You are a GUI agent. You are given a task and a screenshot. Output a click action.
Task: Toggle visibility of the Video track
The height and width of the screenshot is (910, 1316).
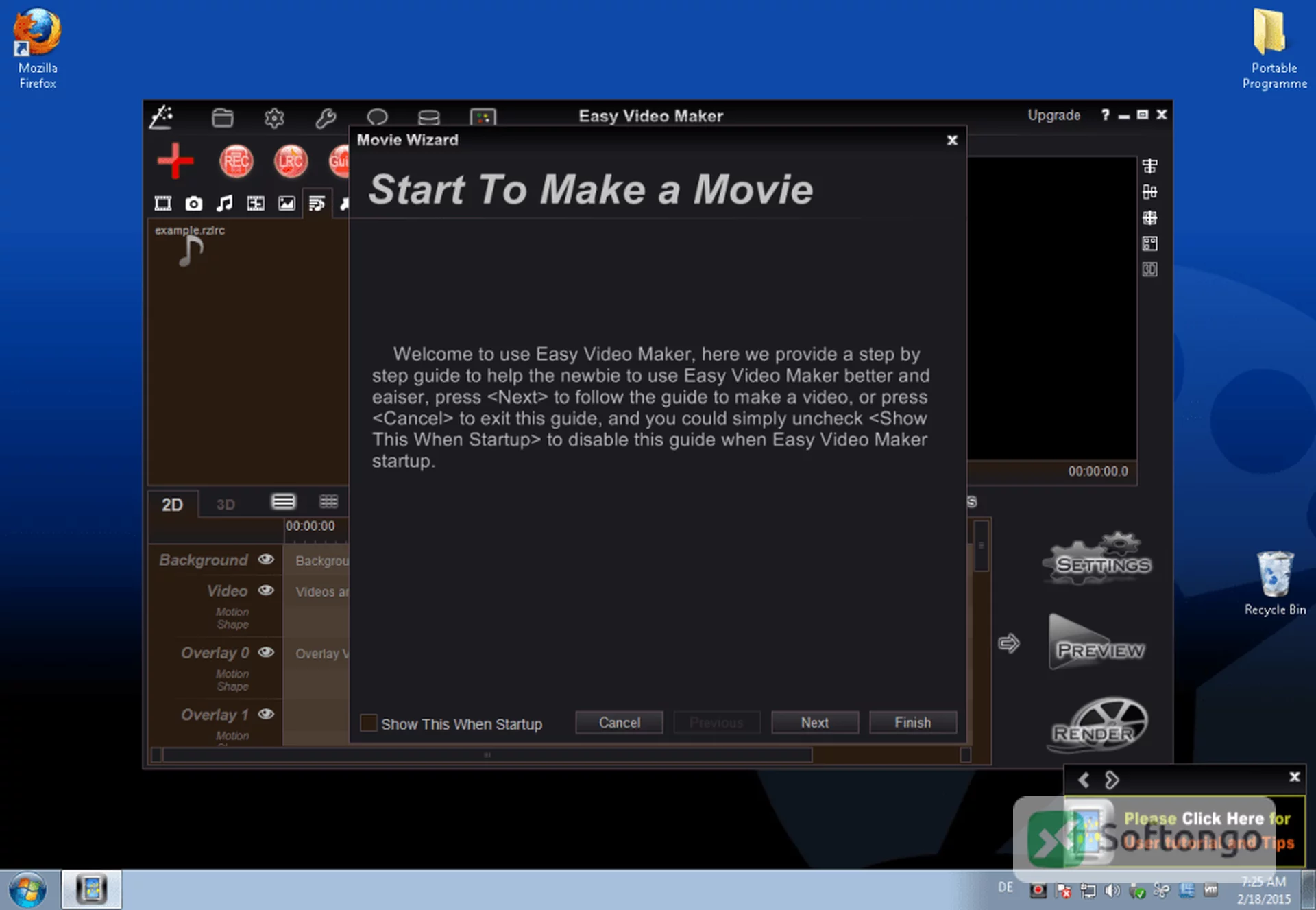[266, 590]
